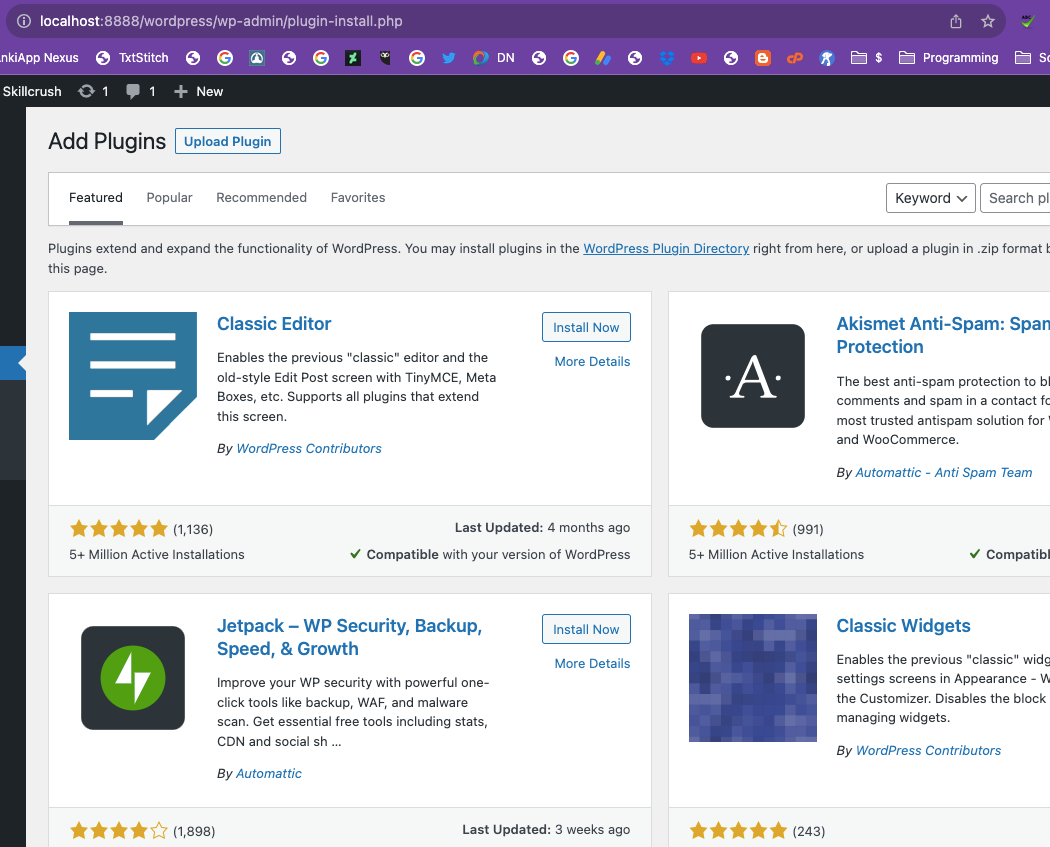Image resolution: width=1050 pixels, height=847 pixels.
Task: Click the Jetpack plugin icon
Action: pos(133,678)
